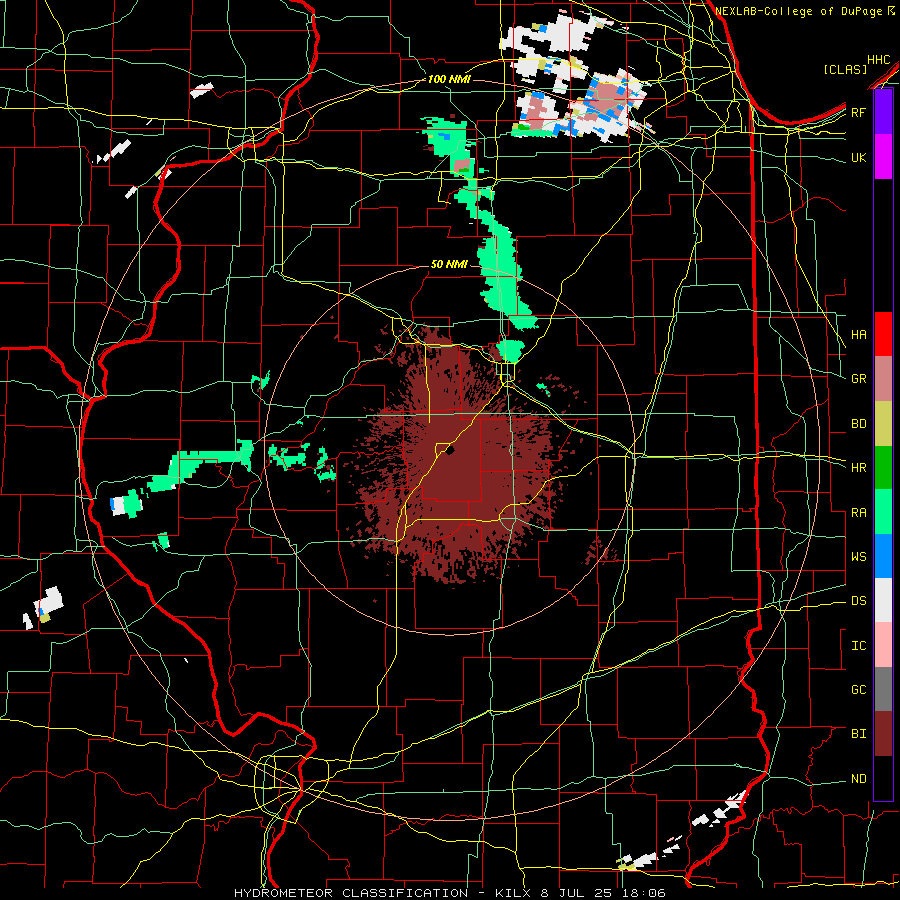Click the blue WS legend color swatch
900x900 pixels.
pos(883,556)
